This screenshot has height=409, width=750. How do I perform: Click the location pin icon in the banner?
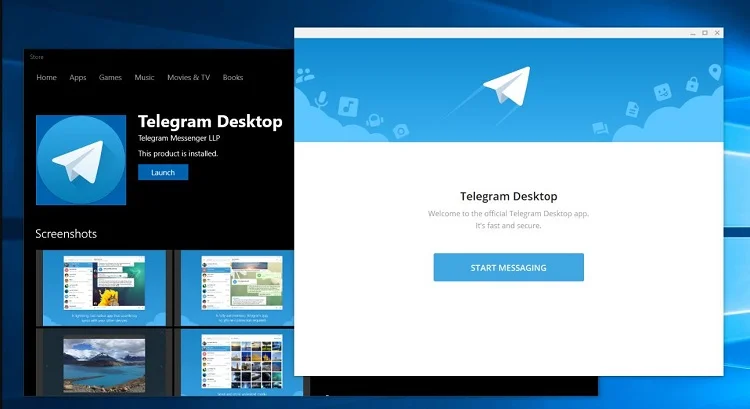[x=715, y=72]
